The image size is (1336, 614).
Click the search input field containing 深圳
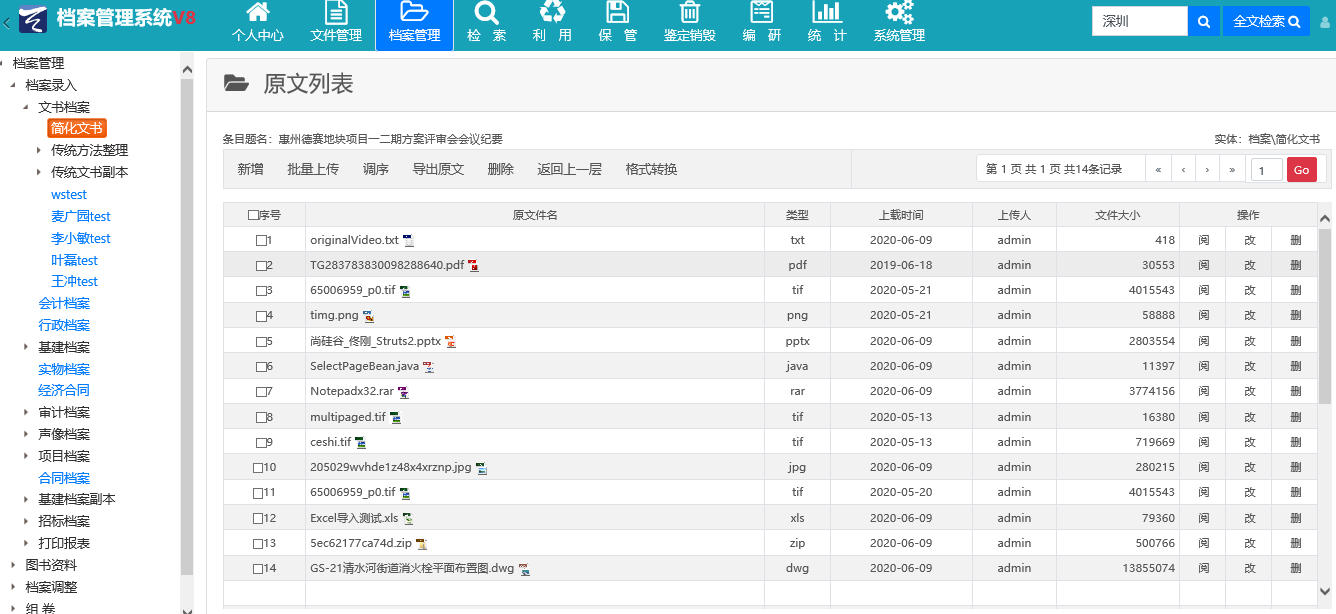click(1139, 21)
